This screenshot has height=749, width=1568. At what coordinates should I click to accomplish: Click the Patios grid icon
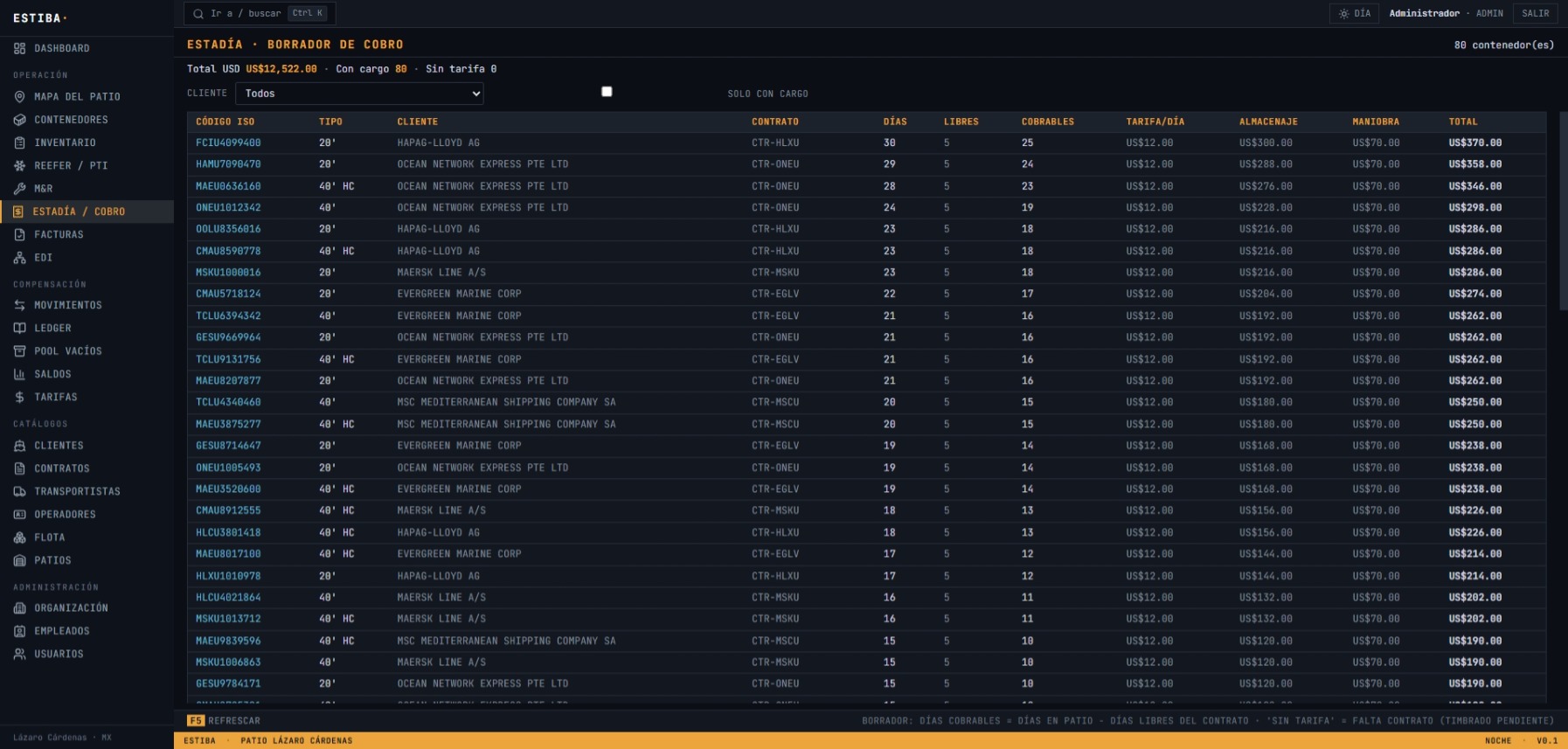click(19, 560)
